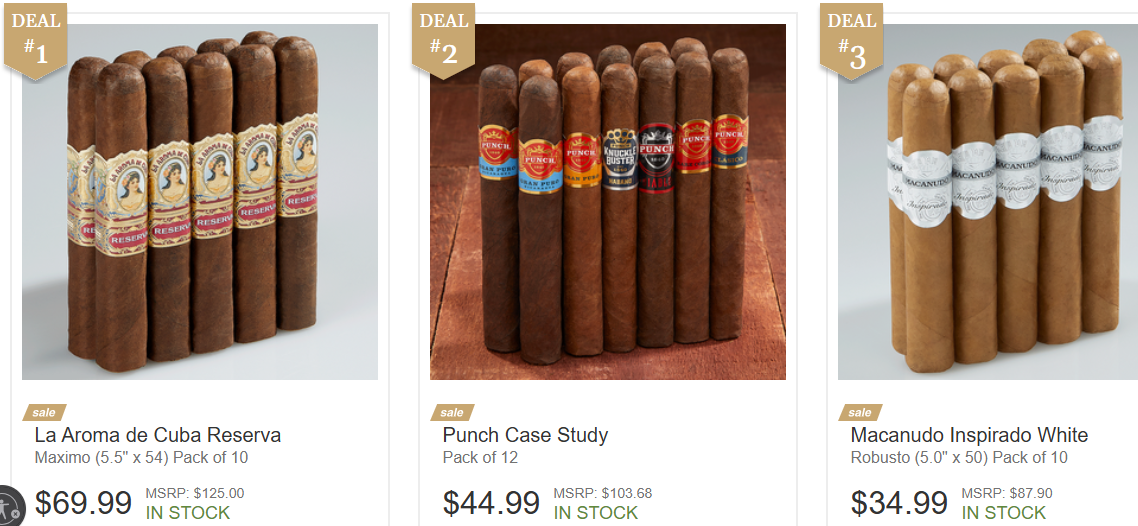Click Robusto (5.0" x 50) Pack of 10 description
The width and height of the screenshot is (1138, 526).
(x=959, y=458)
